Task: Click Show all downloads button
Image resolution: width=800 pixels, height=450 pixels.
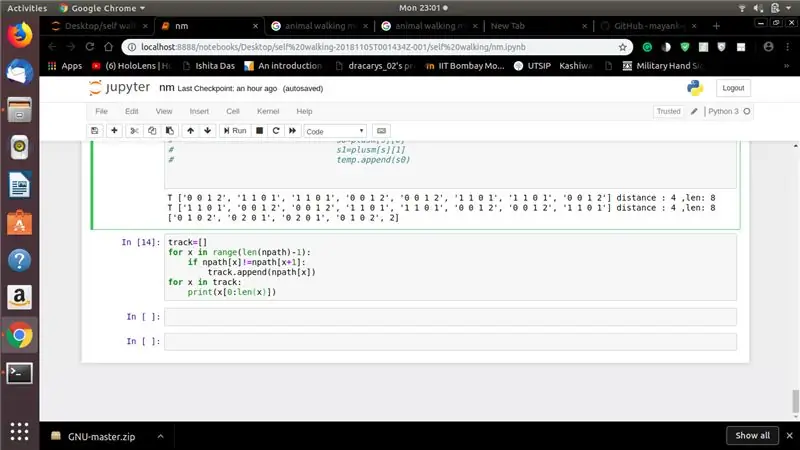Action: click(x=753, y=436)
